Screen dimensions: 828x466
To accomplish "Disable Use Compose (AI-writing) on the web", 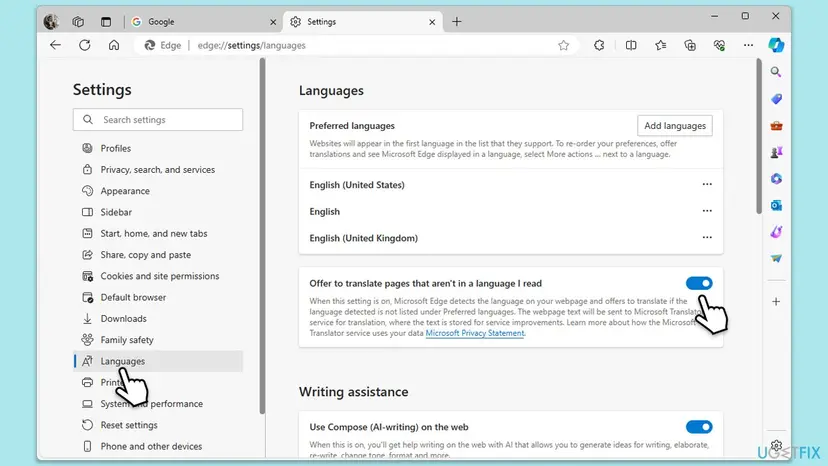I will pyautogui.click(x=699, y=427).
